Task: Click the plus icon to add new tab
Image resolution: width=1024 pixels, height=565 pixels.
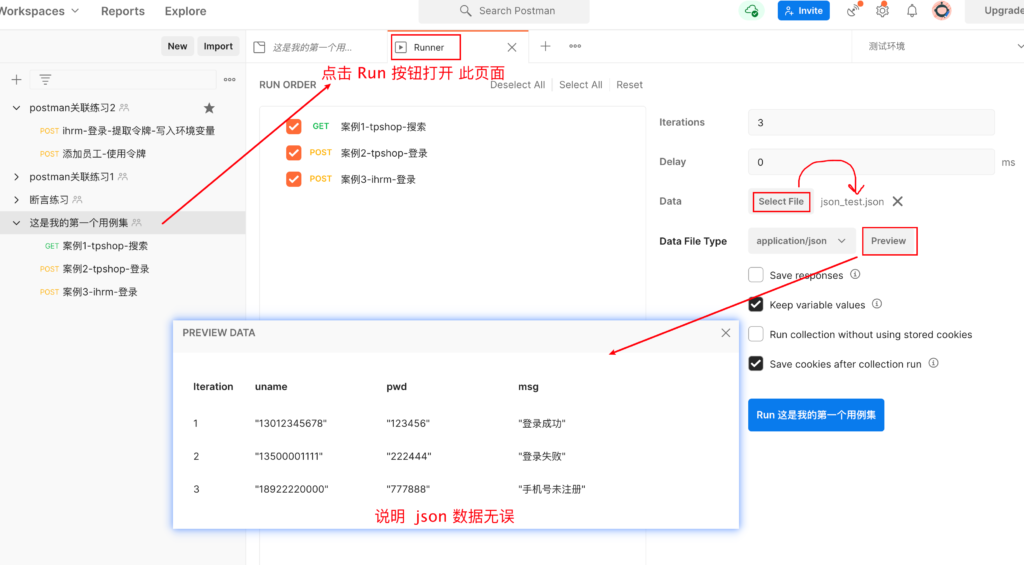Action: pos(545,46)
